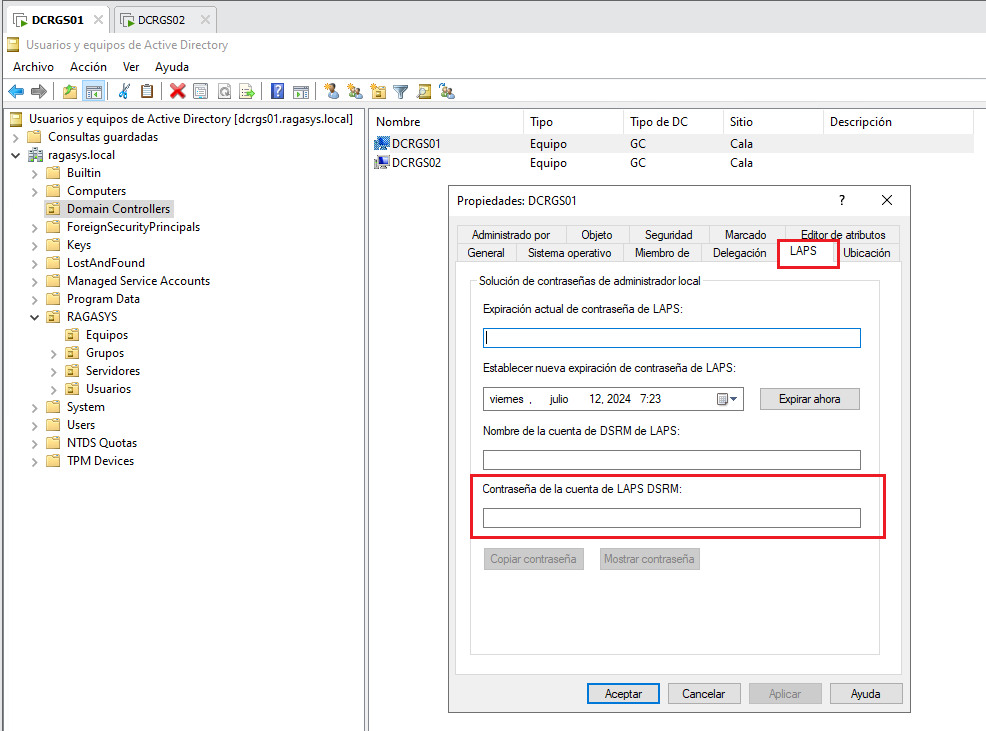This screenshot has height=731, width=986.
Task: Click the LAPS DSRM password input field
Action: 672,518
